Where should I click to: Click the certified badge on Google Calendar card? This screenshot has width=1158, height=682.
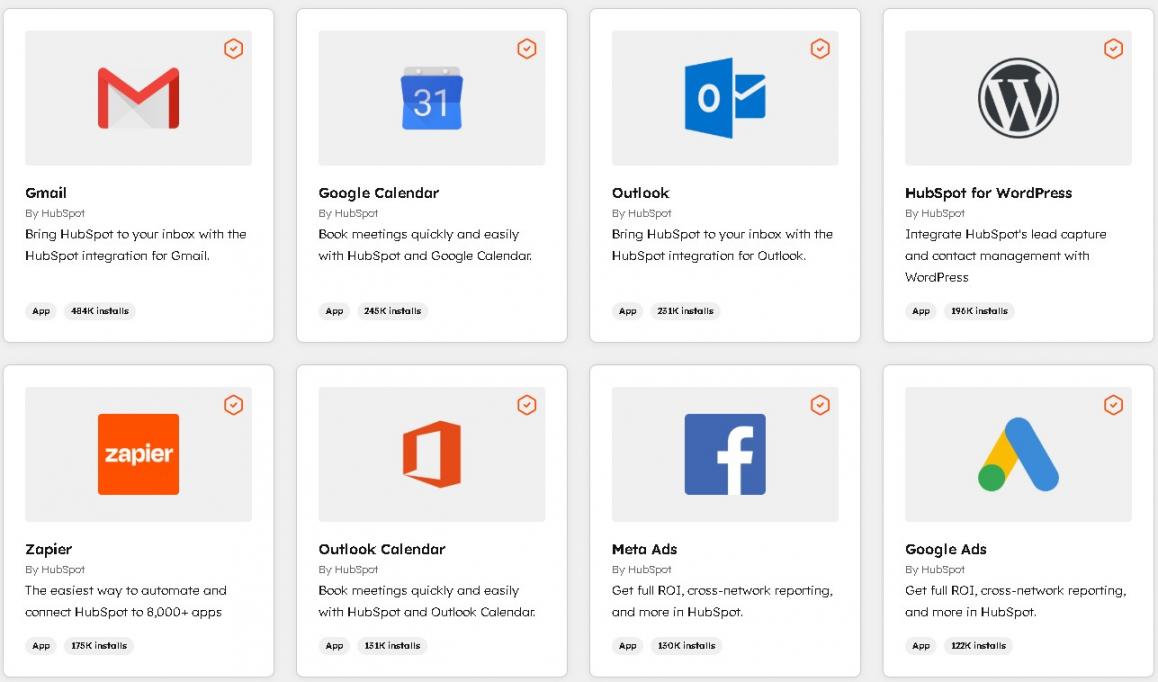tap(527, 49)
